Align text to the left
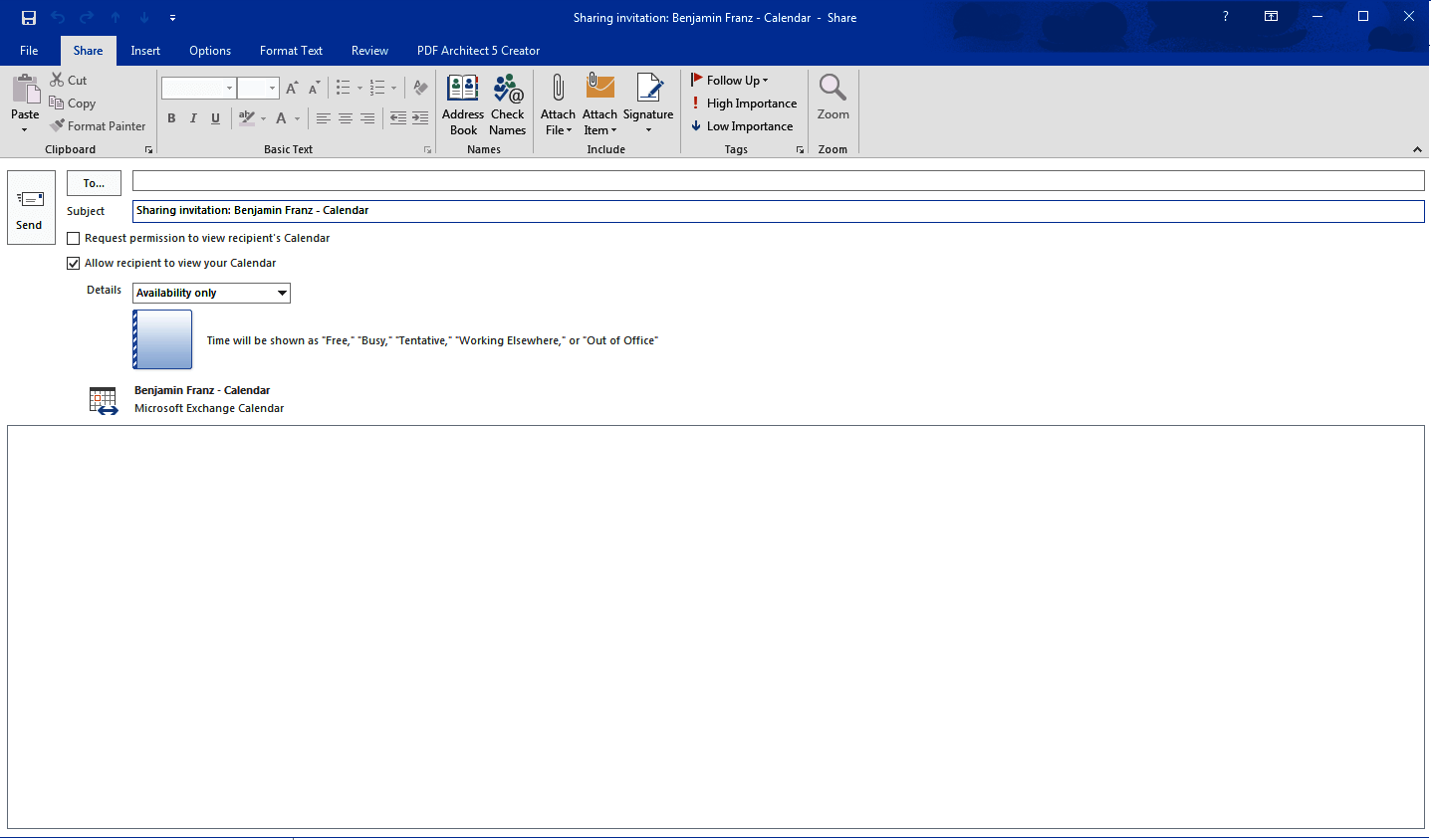This screenshot has width=1431, height=840. pos(324,118)
